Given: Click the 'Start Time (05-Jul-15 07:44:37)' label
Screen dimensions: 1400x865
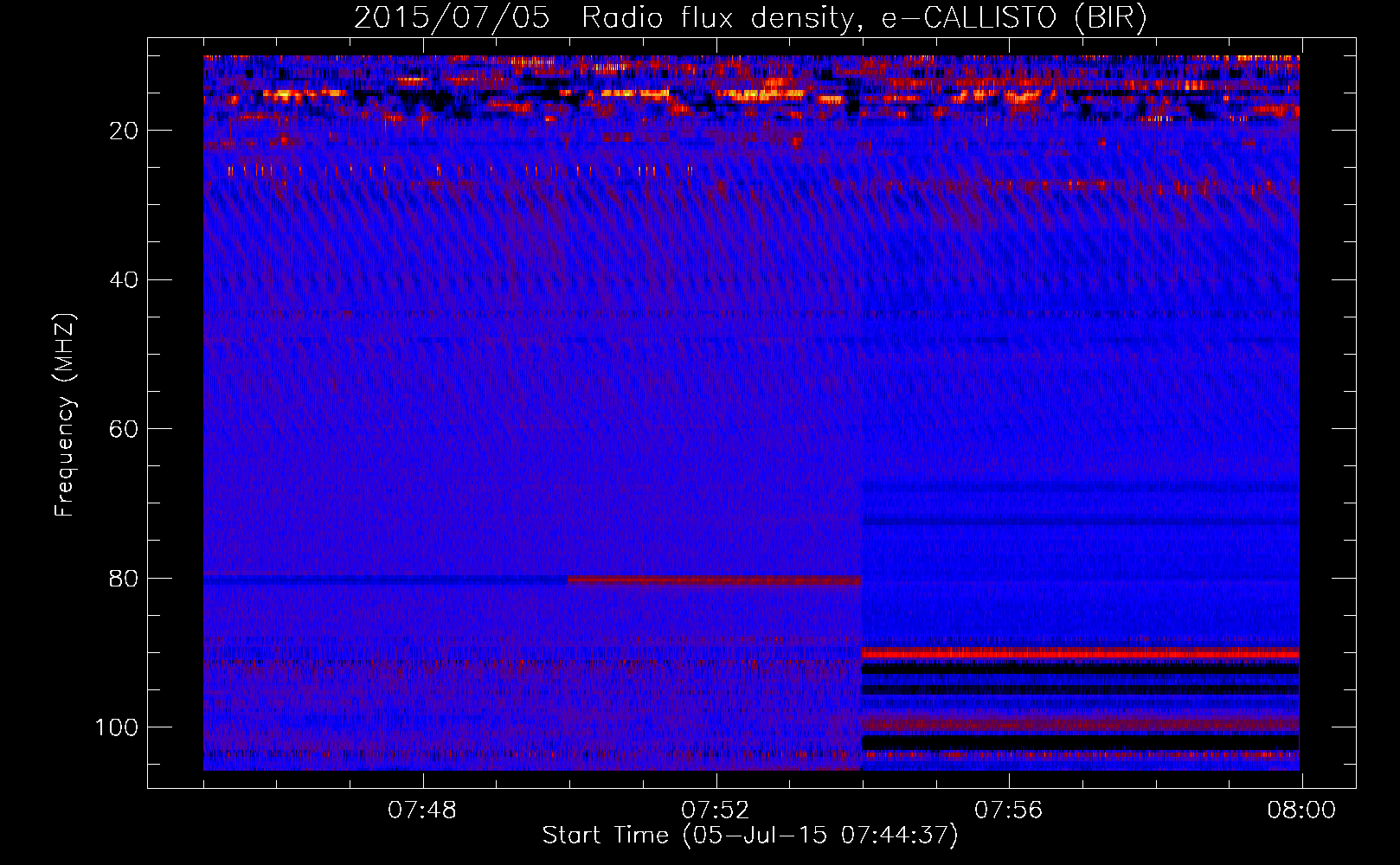Looking at the screenshot, I should point(750,836).
